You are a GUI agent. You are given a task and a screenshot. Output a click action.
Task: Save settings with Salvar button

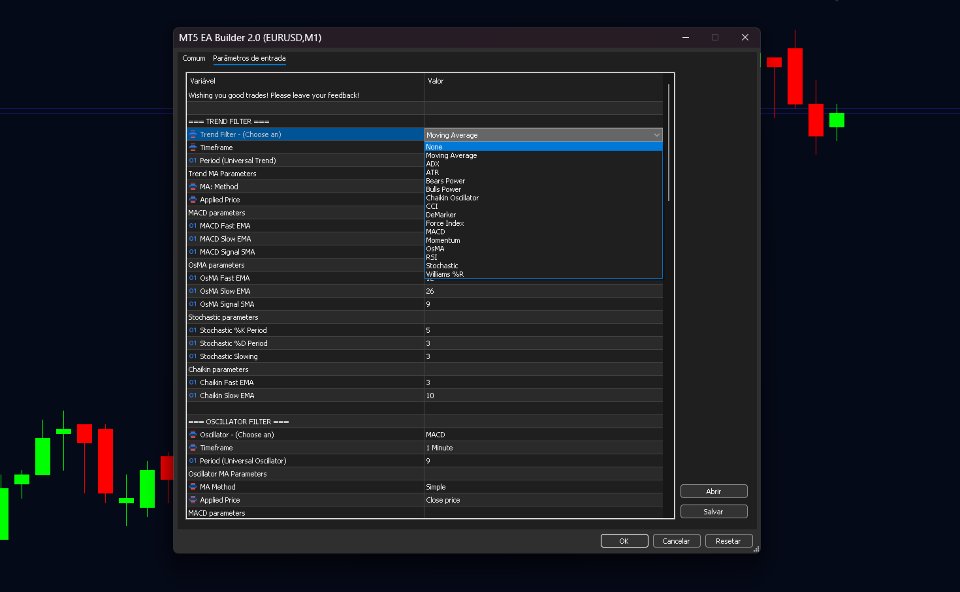(713, 511)
